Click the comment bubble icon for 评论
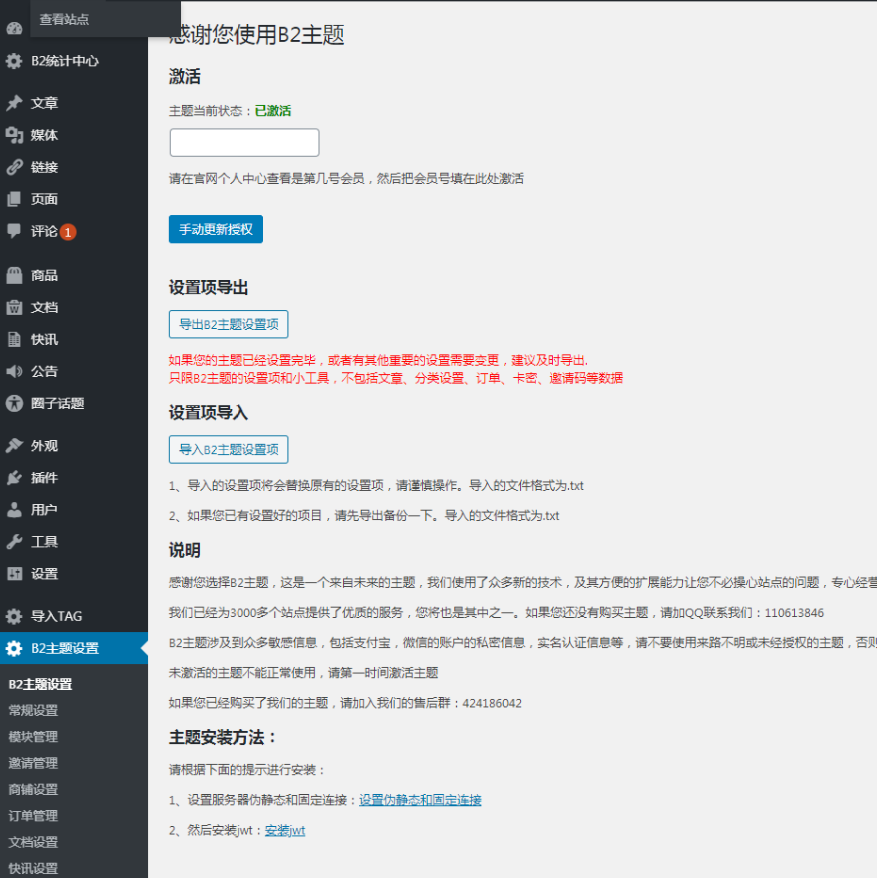This screenshot has height=878, width=877. [x=14, y=231]
